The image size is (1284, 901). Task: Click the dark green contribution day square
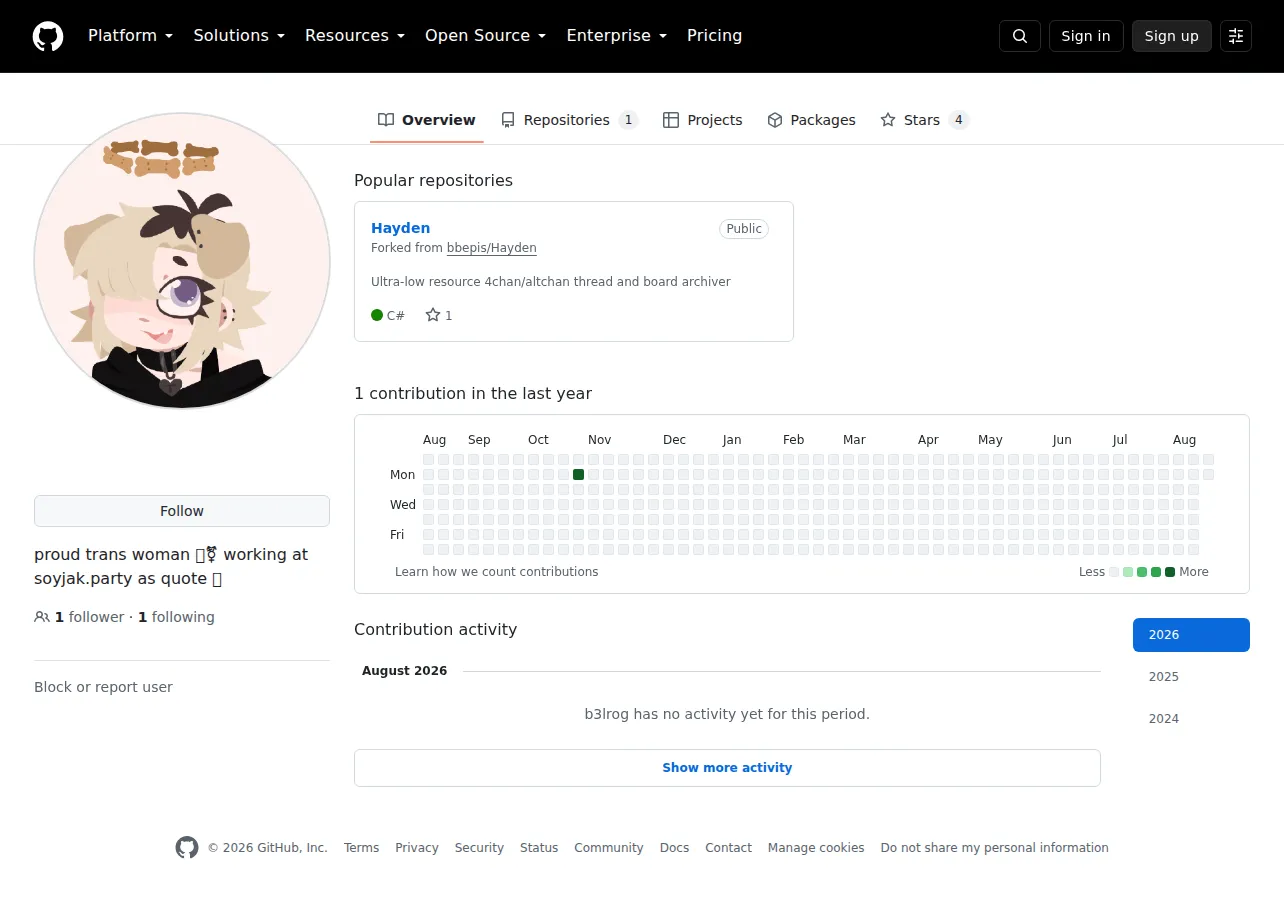[x=578, y=475]
